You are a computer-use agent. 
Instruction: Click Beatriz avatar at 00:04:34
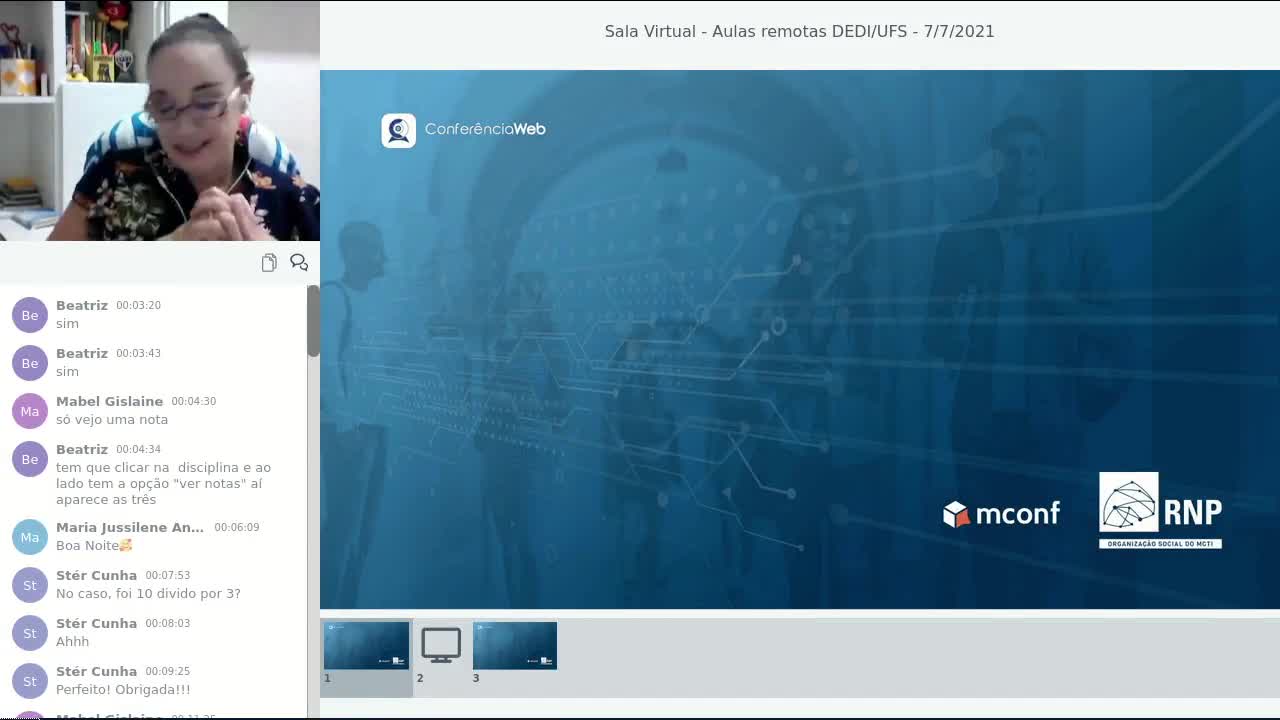click(x=30, y=459)
